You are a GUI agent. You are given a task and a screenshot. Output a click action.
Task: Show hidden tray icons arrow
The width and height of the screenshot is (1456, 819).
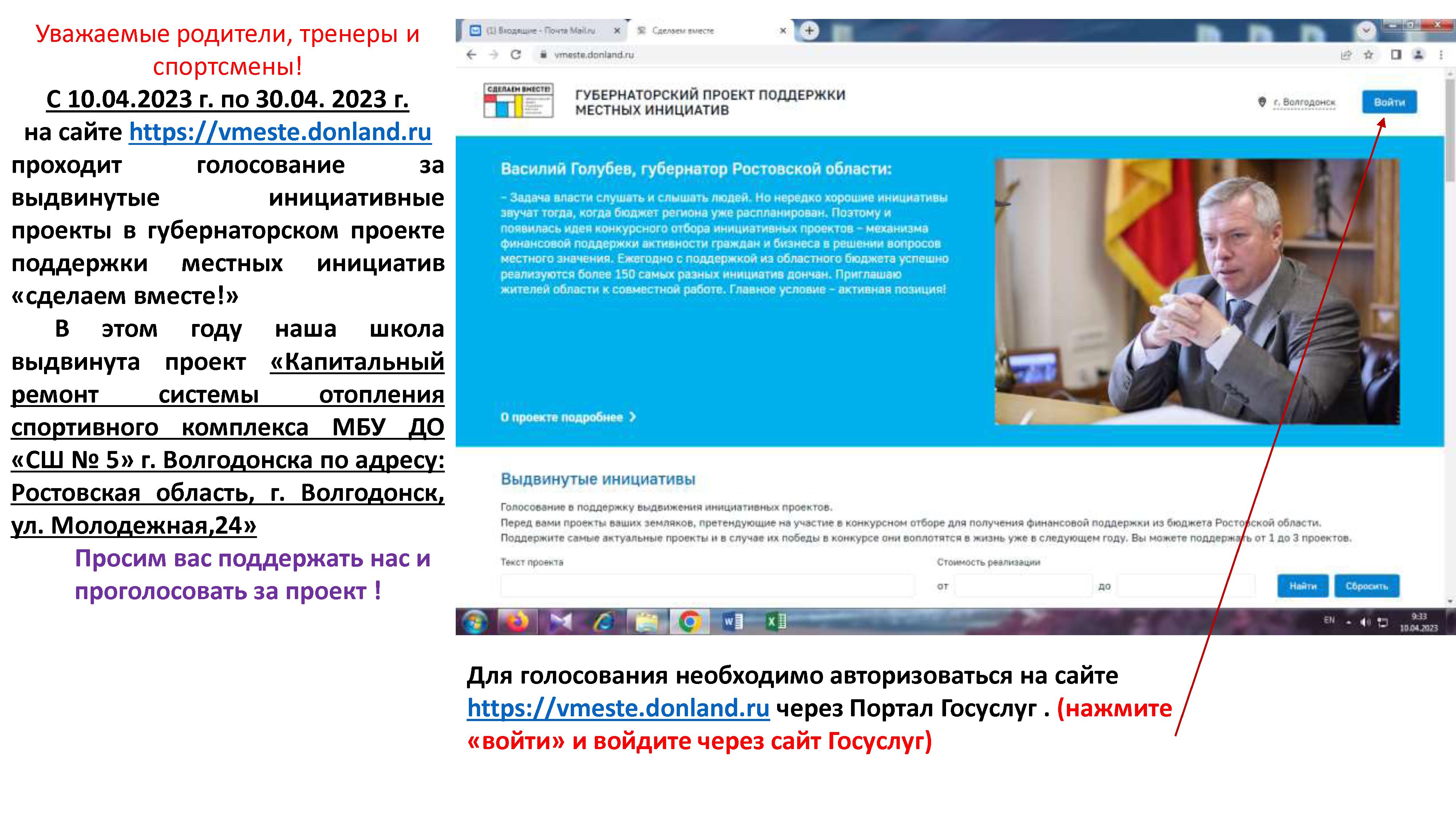click(1349, 622)
